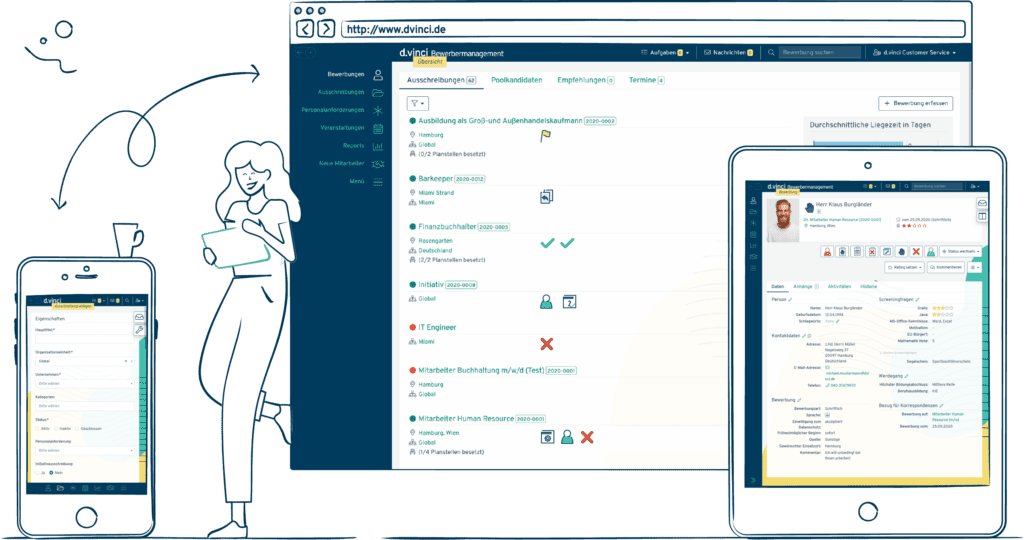The image size is (1024, 540).
Task: Click the hand icon in tablet action toolbar
Action: point(901,251)
